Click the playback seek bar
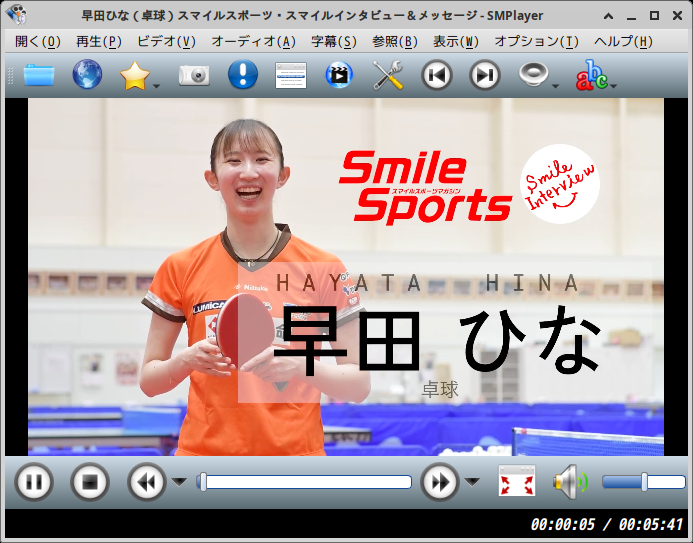This screenshot has width=693, height=543. coord(305,482)
